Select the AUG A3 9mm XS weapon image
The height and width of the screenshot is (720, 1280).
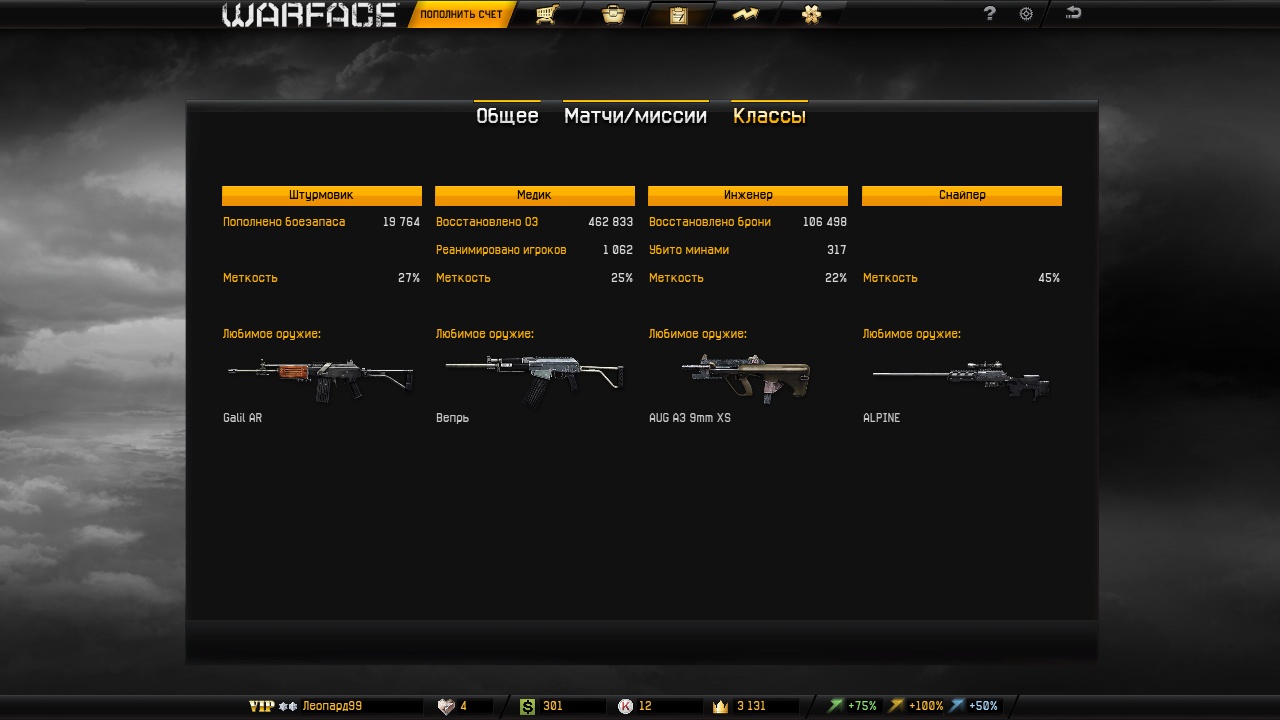(x=746, y=378)
